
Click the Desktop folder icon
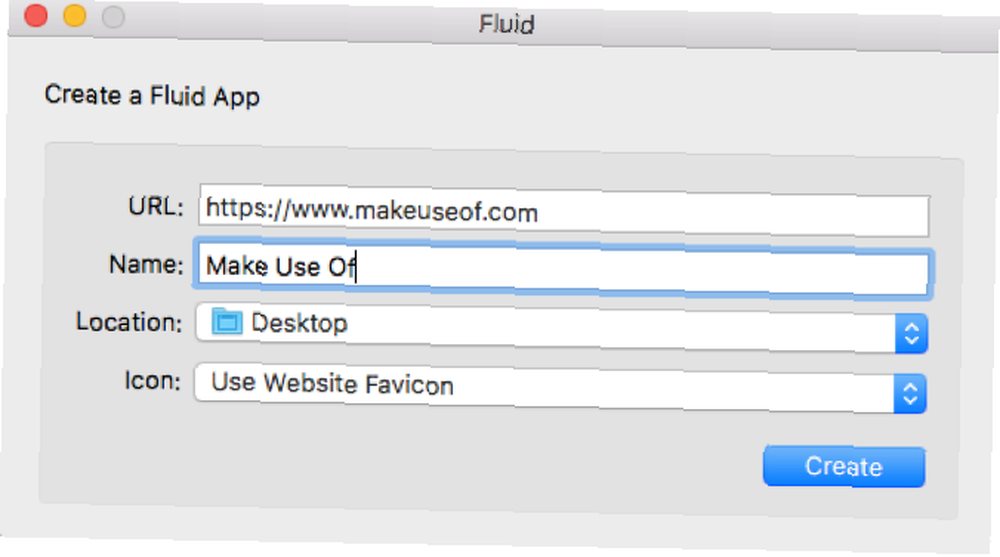(x=227, y=322)
